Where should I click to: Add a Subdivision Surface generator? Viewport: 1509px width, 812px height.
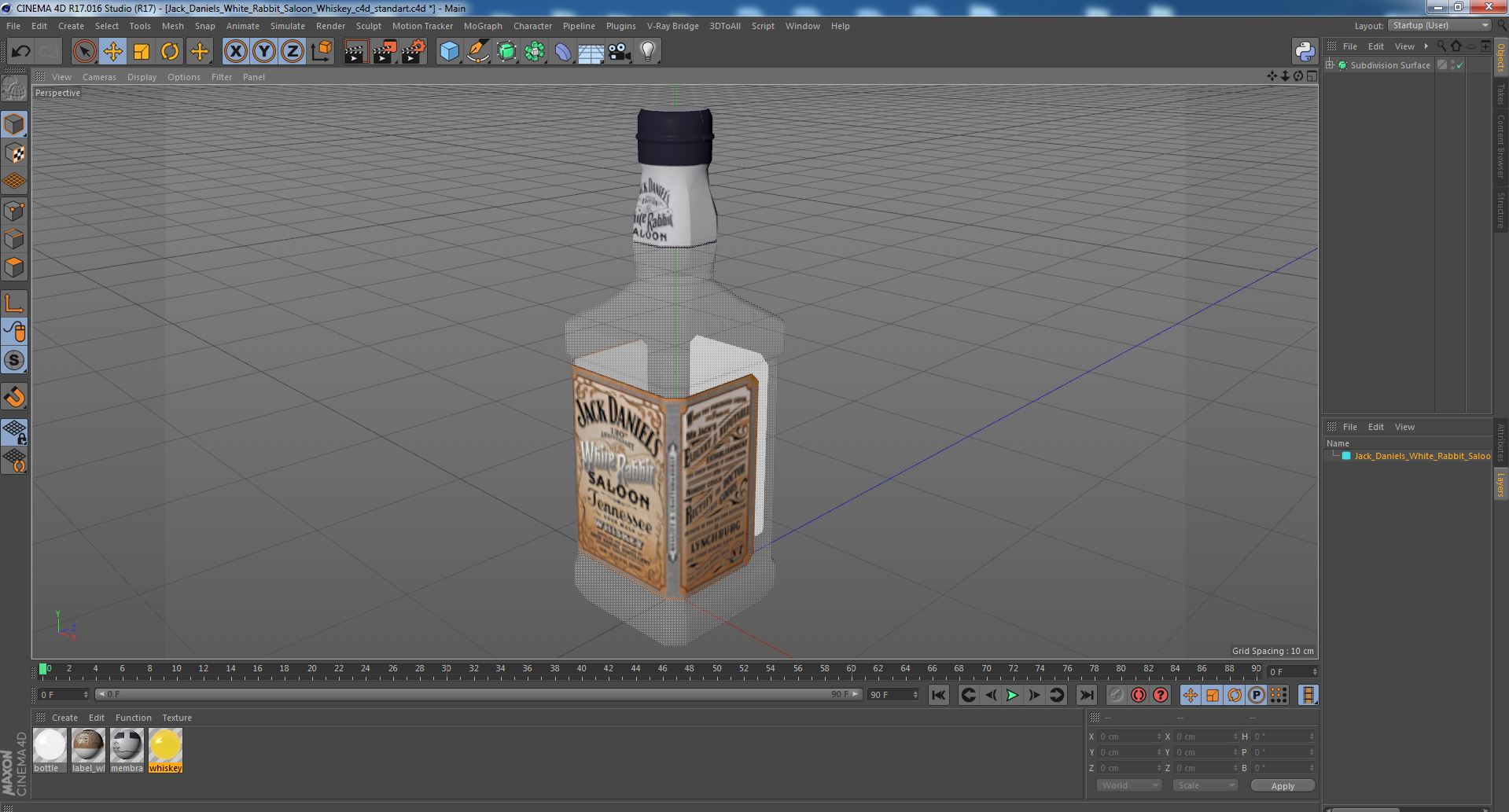(x=506, y=52)
